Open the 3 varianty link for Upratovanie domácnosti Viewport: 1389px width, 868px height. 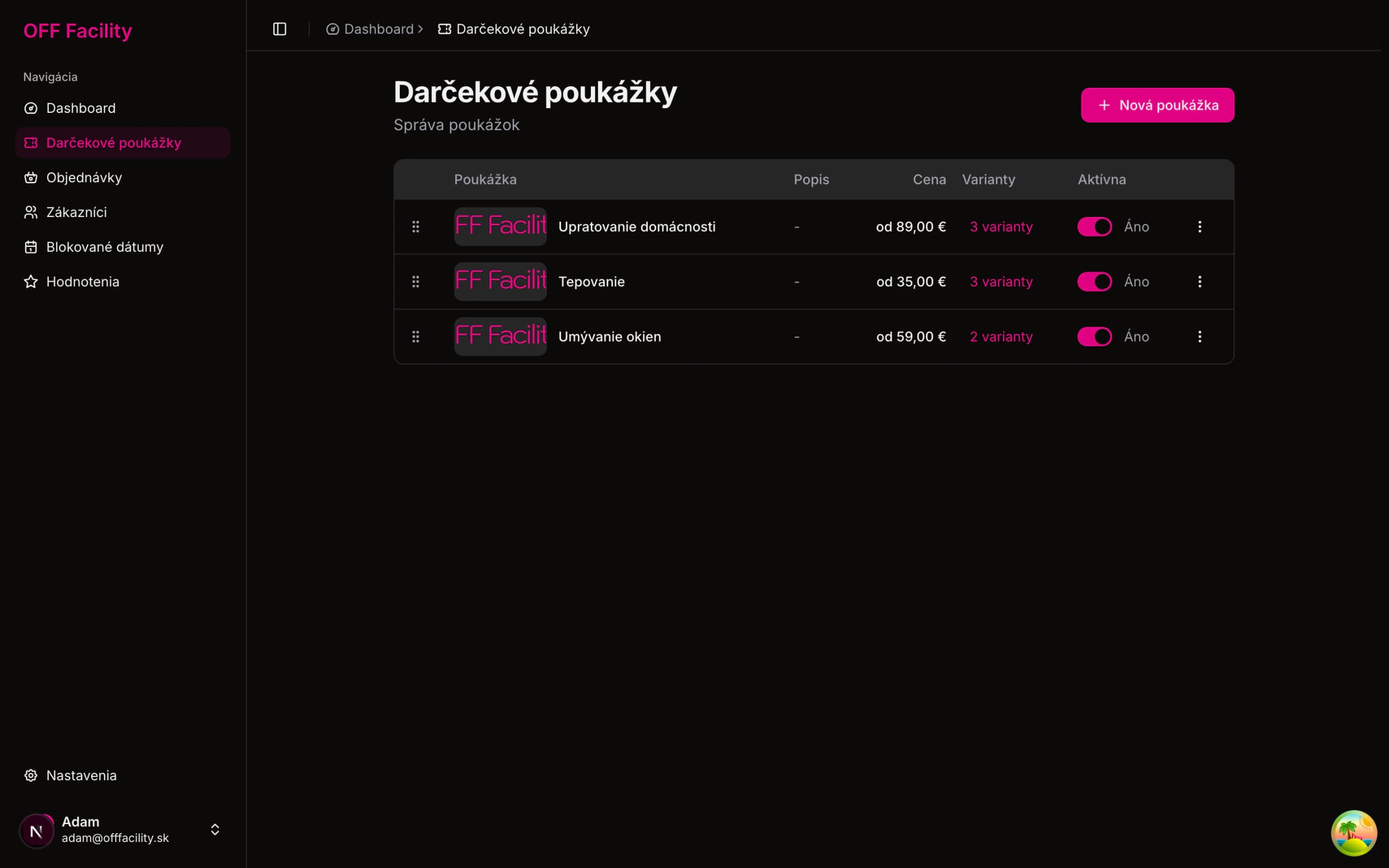(1001, 227)
